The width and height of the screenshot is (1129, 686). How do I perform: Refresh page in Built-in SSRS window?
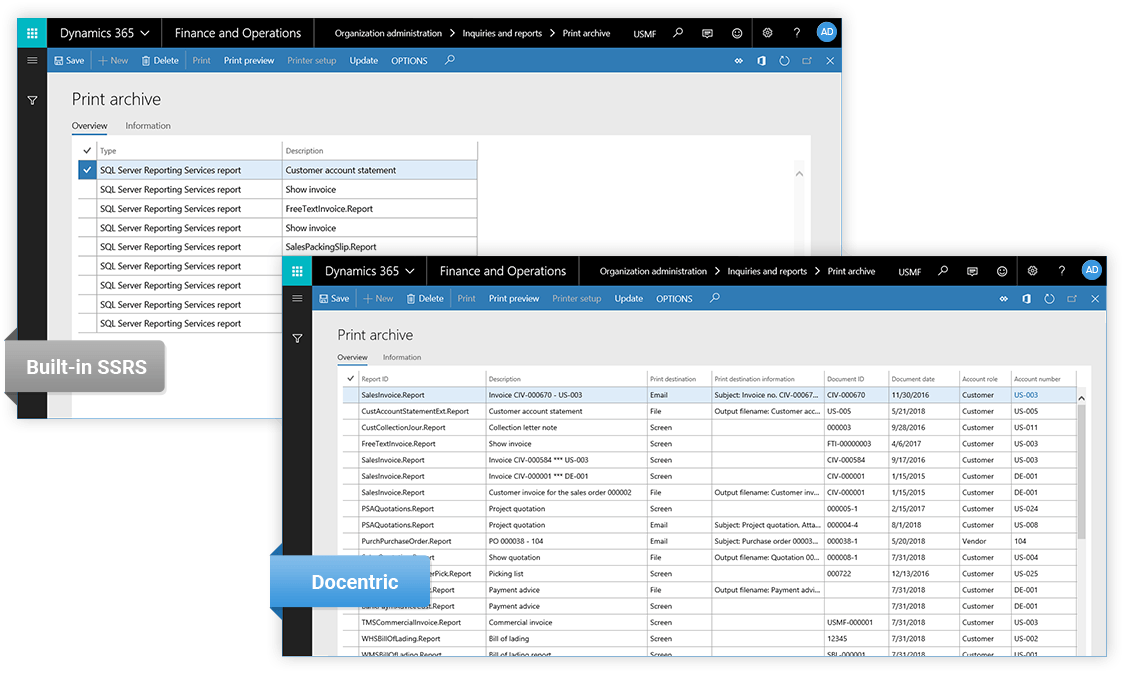click(x=784, y=61)
